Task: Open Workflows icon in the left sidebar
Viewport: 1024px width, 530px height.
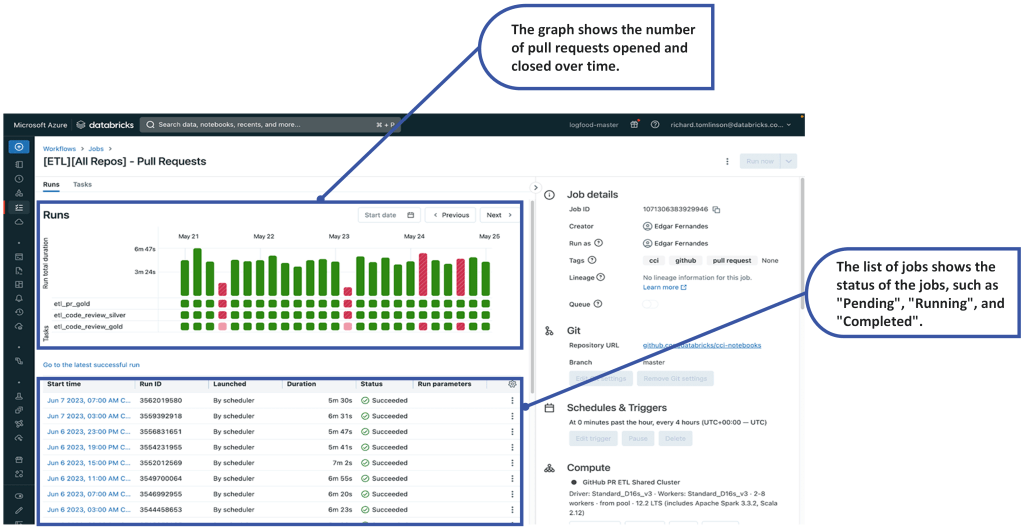Action: point(19,207)
